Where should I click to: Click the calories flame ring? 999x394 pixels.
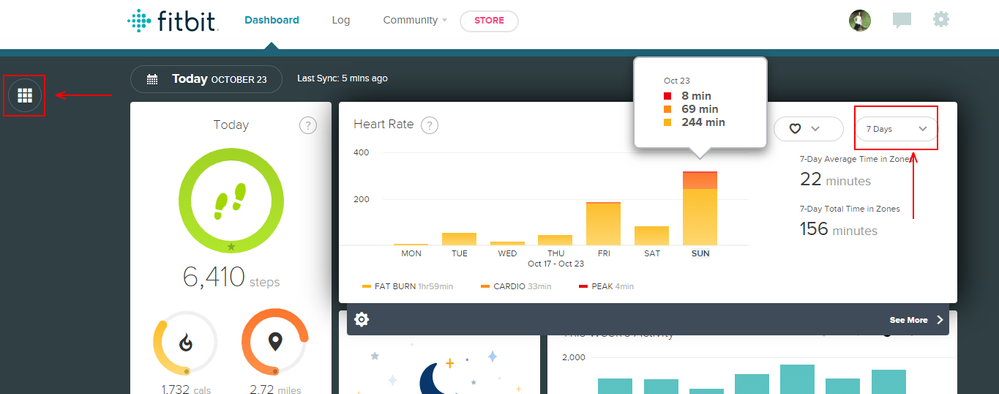click(185, 343)
